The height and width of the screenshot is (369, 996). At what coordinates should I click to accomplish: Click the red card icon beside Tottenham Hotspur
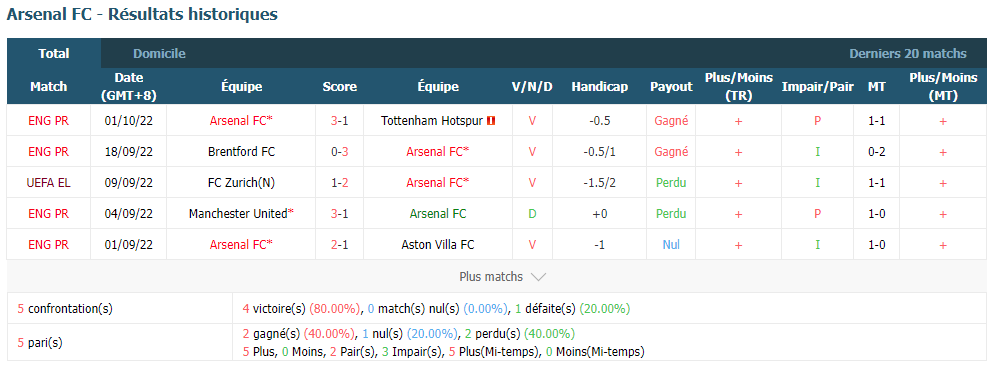click(x=491, y=121)
